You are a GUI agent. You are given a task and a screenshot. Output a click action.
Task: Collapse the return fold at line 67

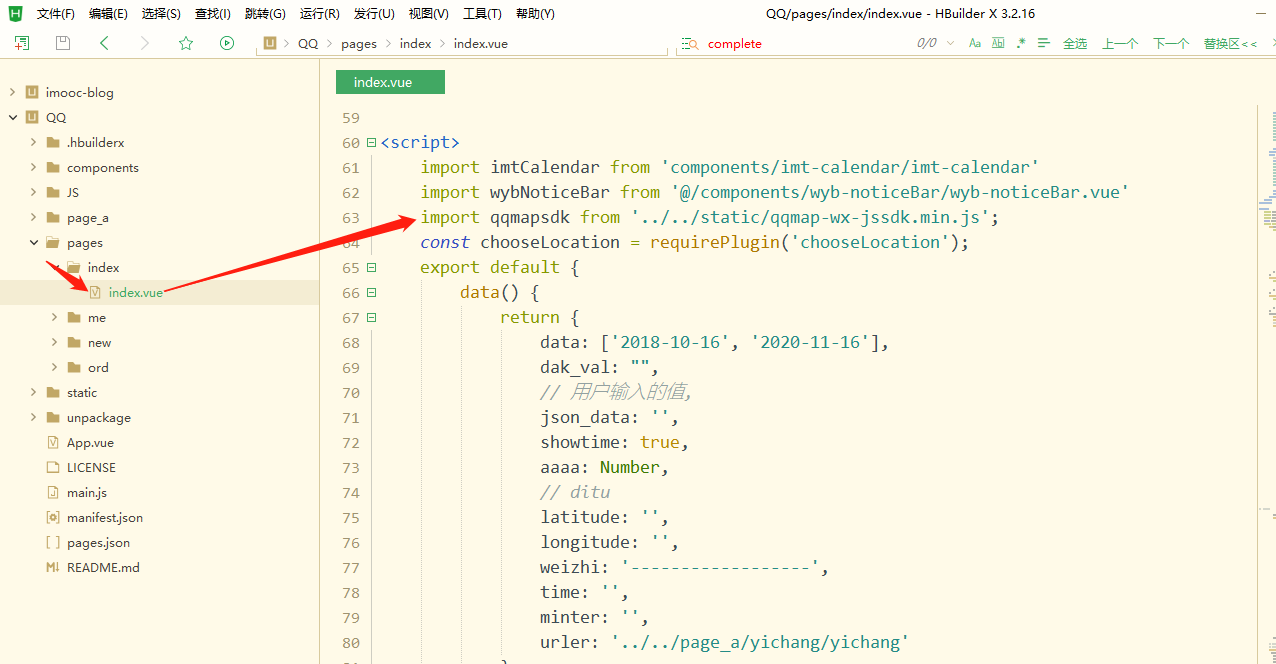click(x=372, y=318)
